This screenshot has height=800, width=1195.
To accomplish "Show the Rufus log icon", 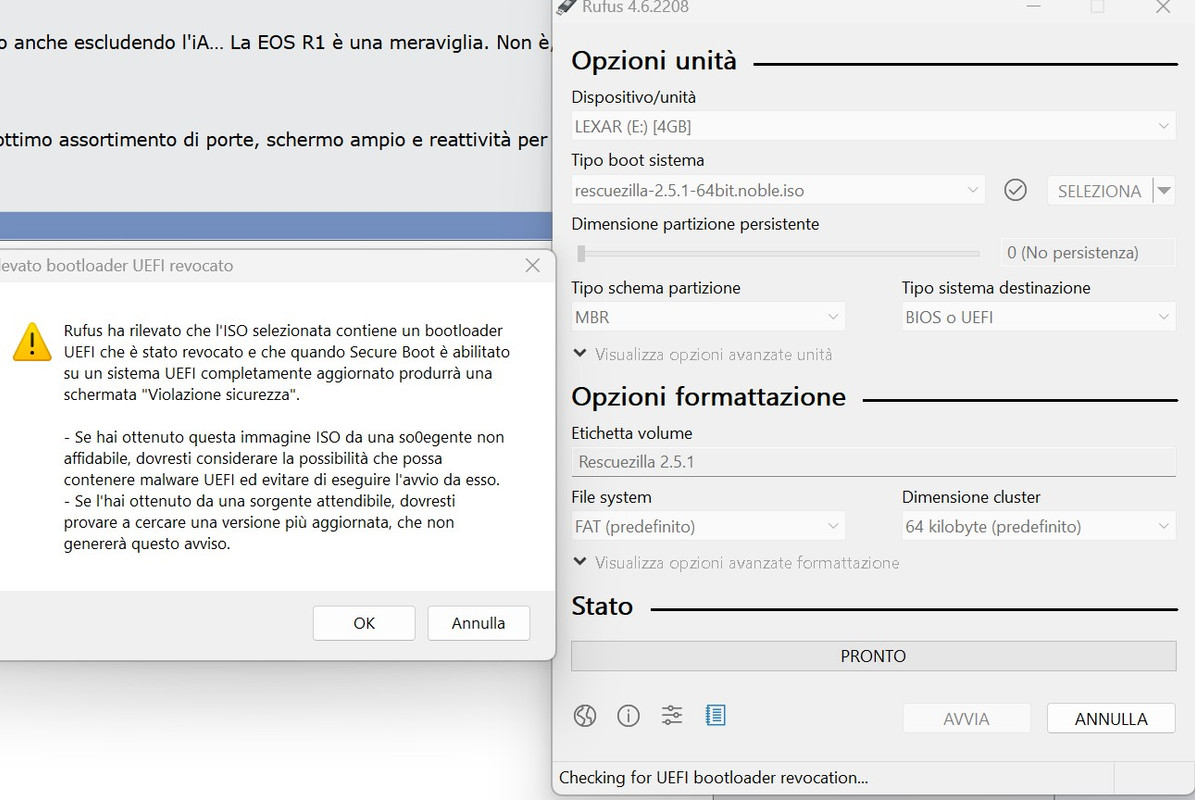I will [x=716, y=715].
